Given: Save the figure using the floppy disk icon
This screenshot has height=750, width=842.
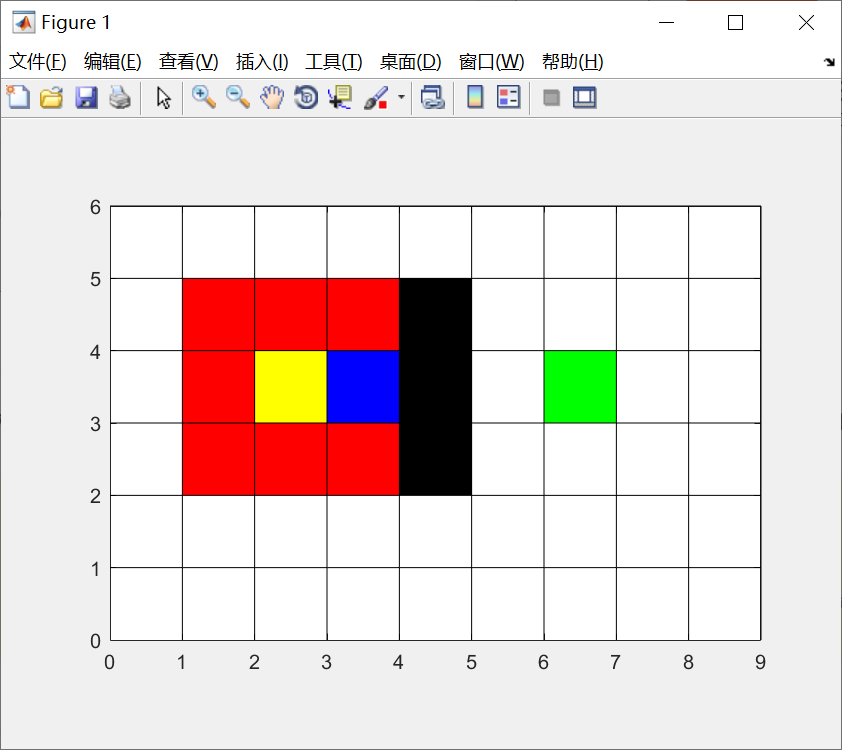Looking at the screenshot, I should [86, 98].
